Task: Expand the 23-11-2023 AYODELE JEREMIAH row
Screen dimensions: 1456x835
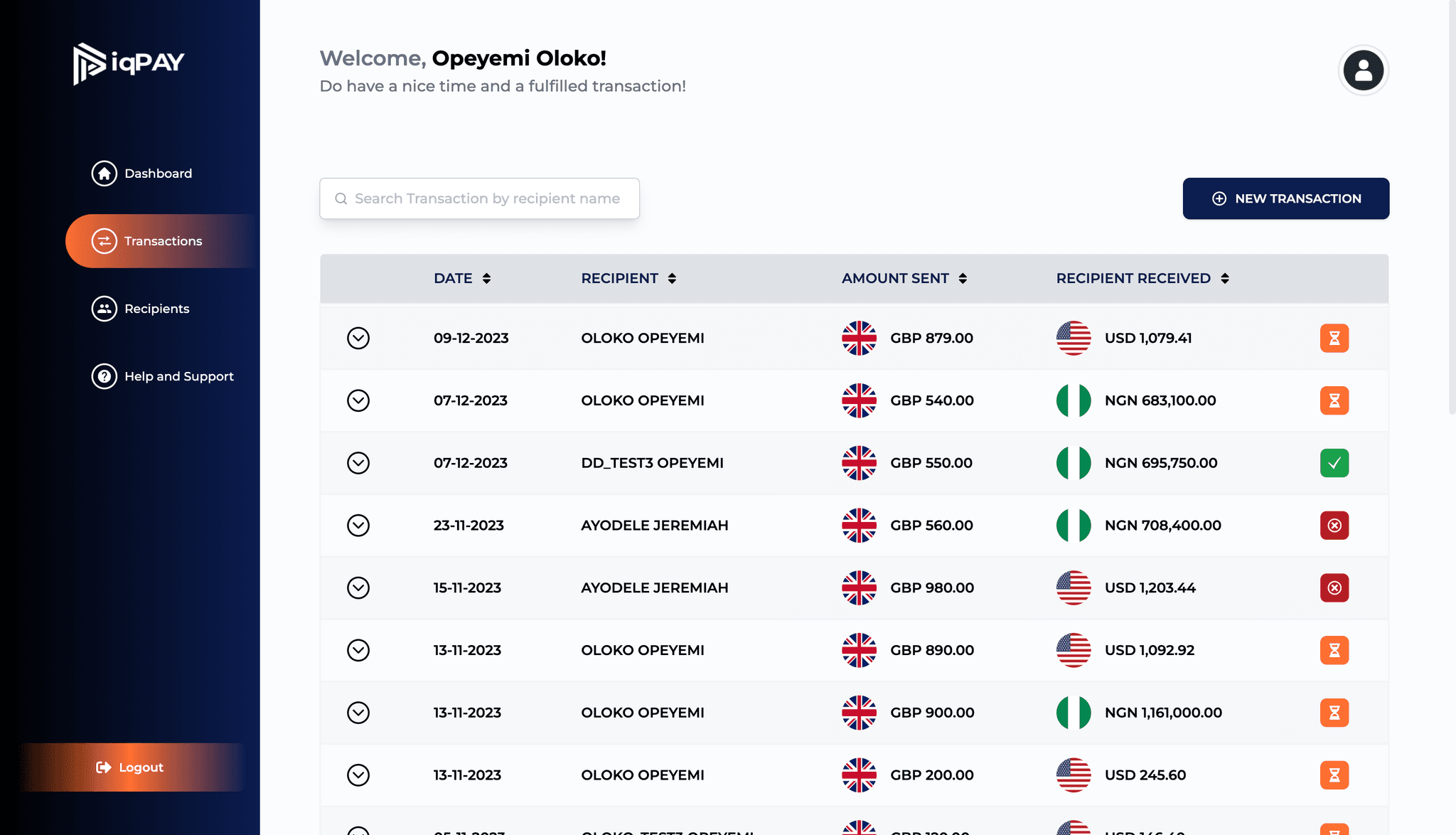Action: 358,526
